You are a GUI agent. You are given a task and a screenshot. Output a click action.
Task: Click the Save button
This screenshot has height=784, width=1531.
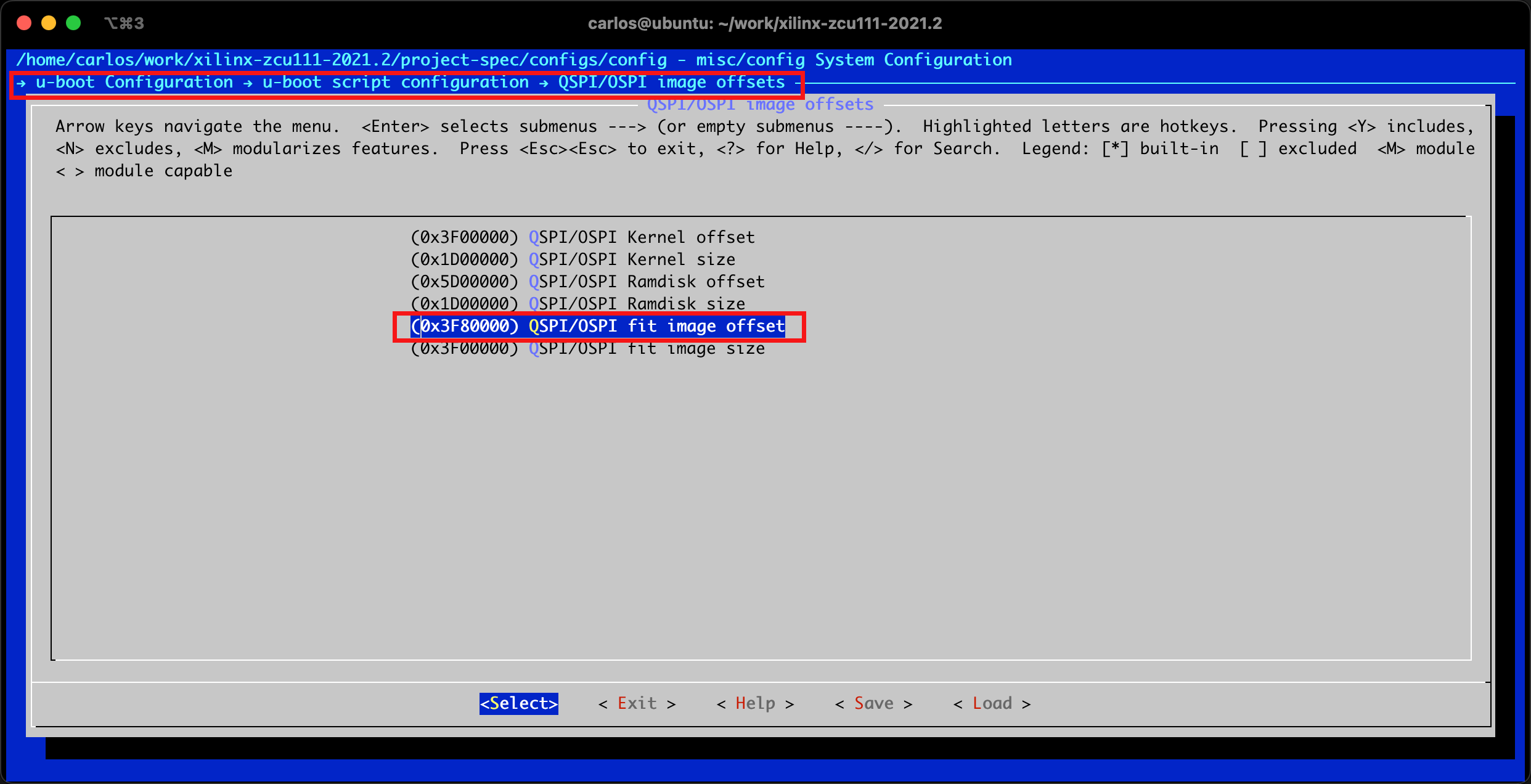(x=873, y=703)
